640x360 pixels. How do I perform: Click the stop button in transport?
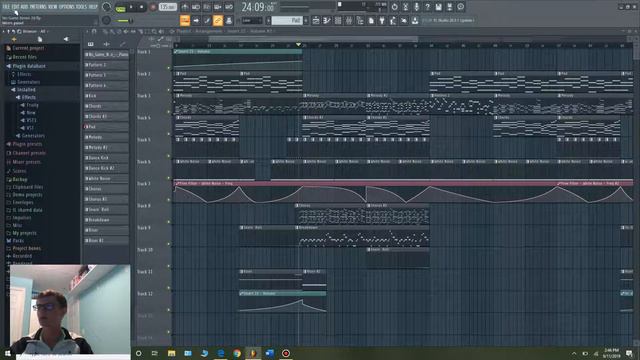pos(142,7)
